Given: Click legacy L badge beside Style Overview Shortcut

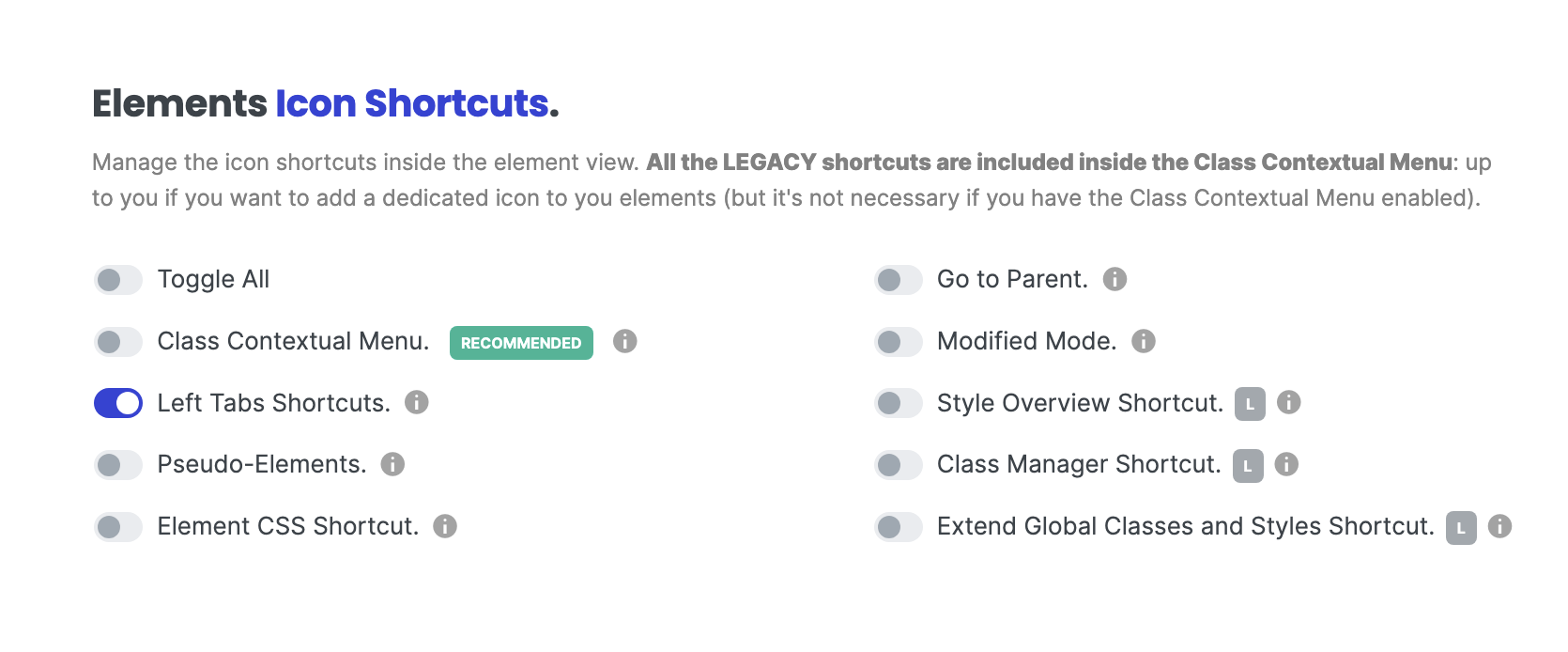Looking at the screenshot, I should [1250, 404].
